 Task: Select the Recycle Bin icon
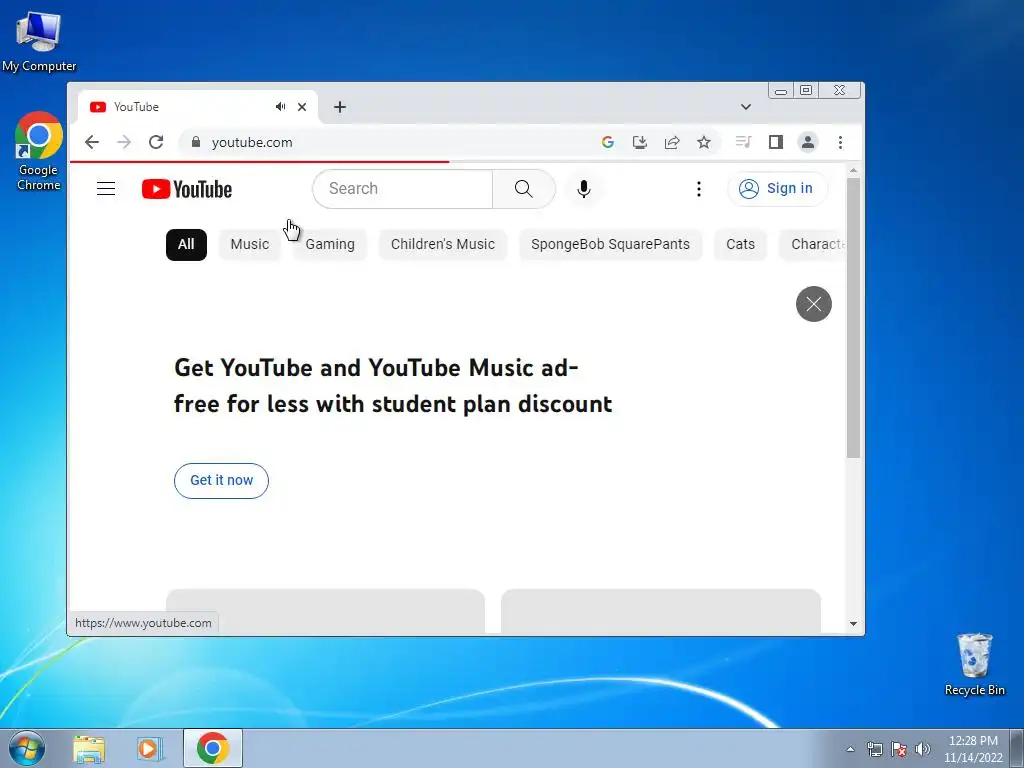click(974, 664)
